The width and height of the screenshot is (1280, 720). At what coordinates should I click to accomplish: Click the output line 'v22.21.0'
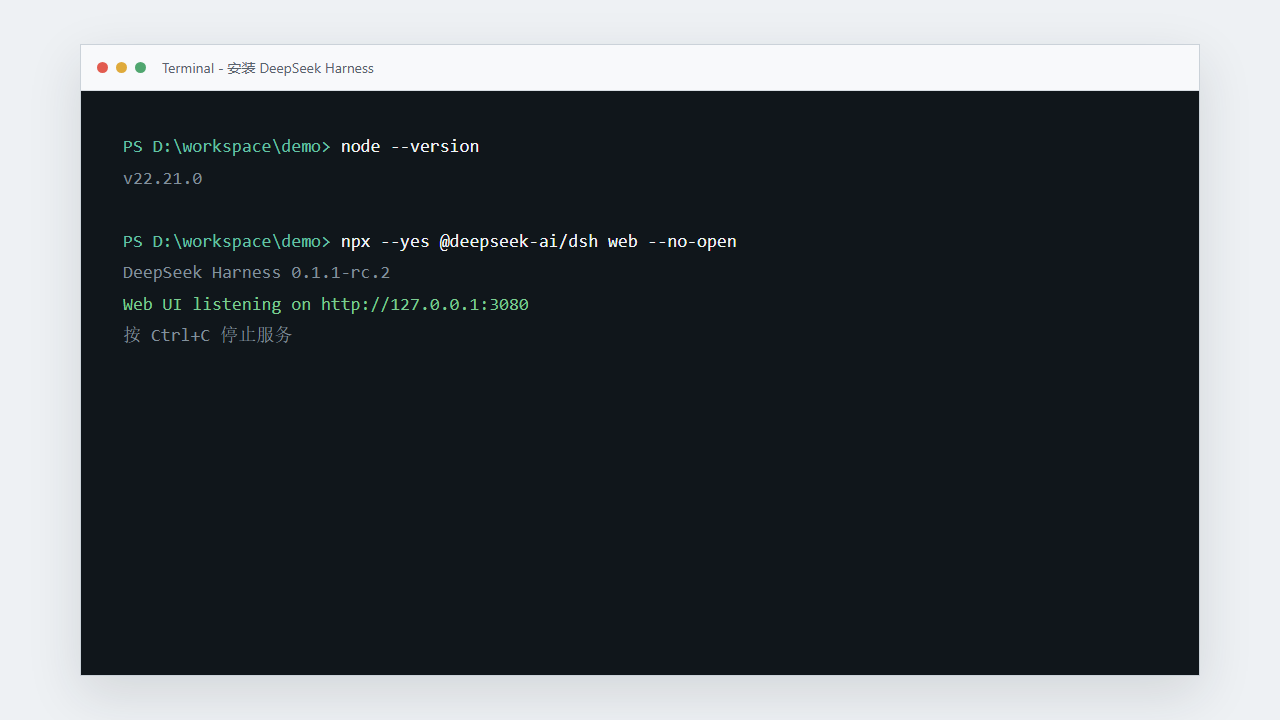pyautogui.click(x=163, y=179)
